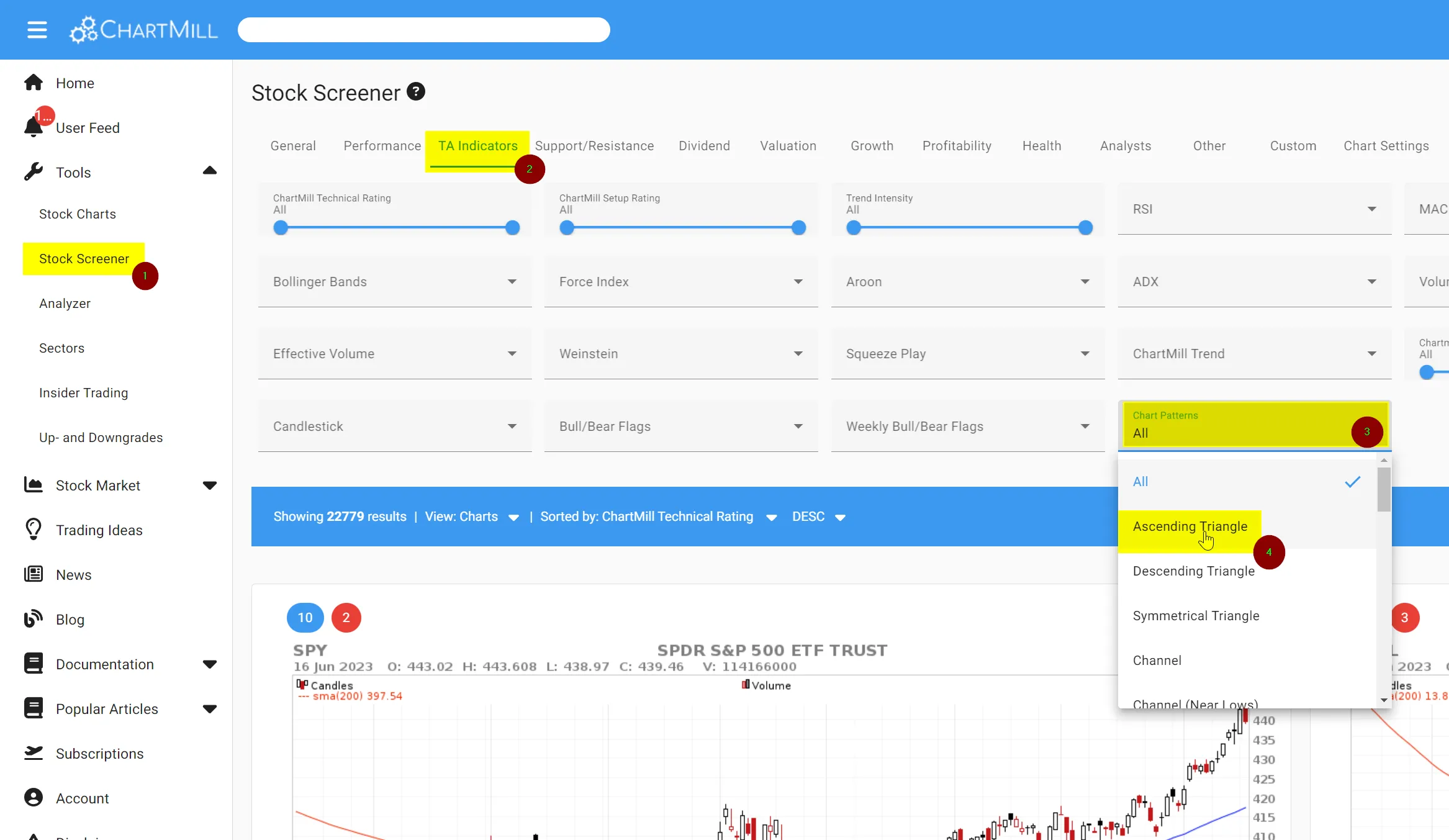Click the Blog feed icon
The width and height of the screenshot is (1449, 840).
[34, 619]
